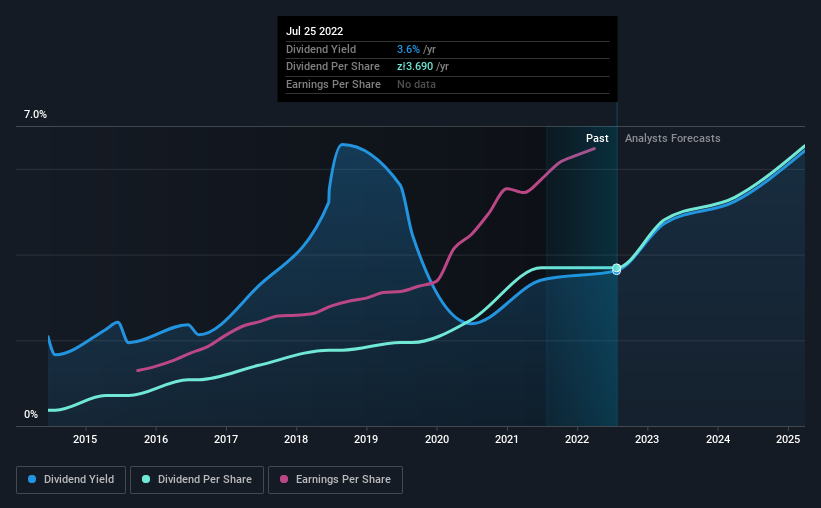Select the 2023 x-axis label
Image resolution: width=821 pixels, height=508 pixels.
647,439
